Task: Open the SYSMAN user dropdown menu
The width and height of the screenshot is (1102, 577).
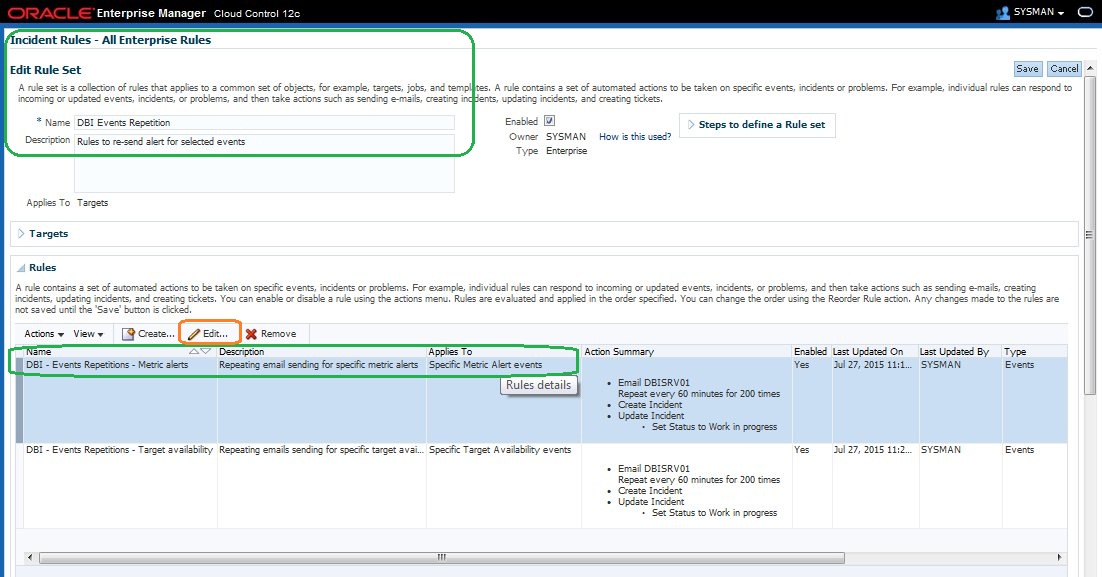Action: coord(1039,12)
